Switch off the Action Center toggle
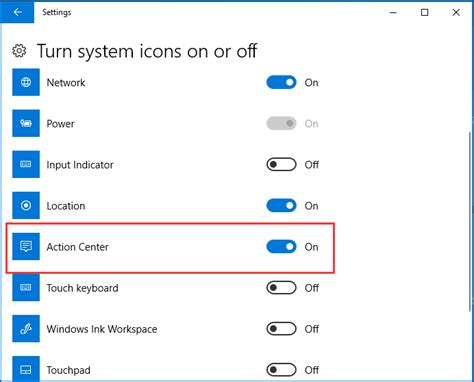 tap(281, 247)
